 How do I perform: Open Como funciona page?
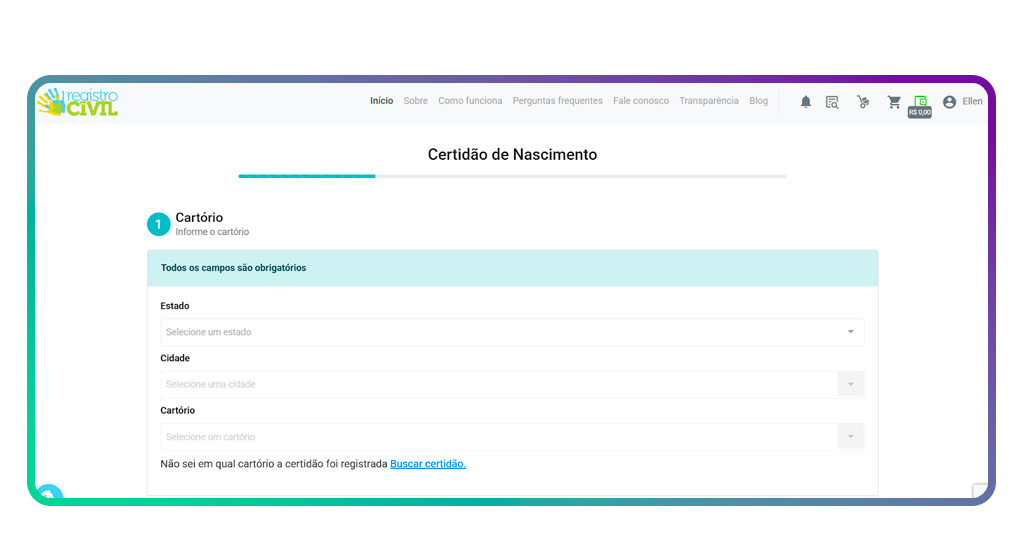click(470, 101)
